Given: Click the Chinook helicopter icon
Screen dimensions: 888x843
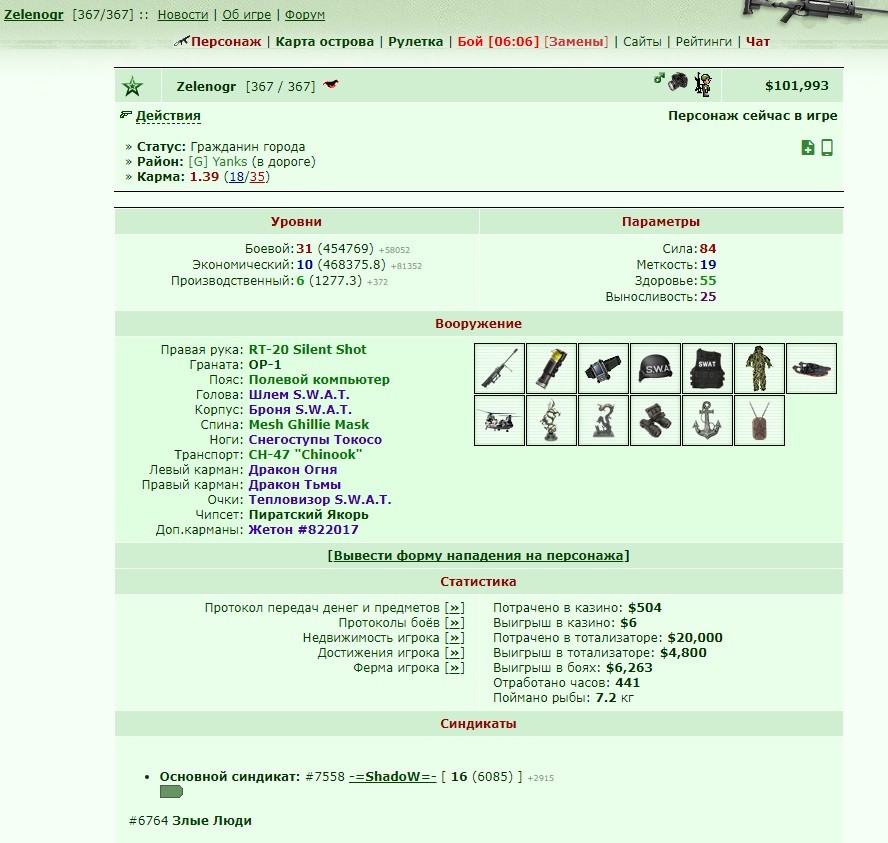Looking at the screenshot, I should pos(500,421).
